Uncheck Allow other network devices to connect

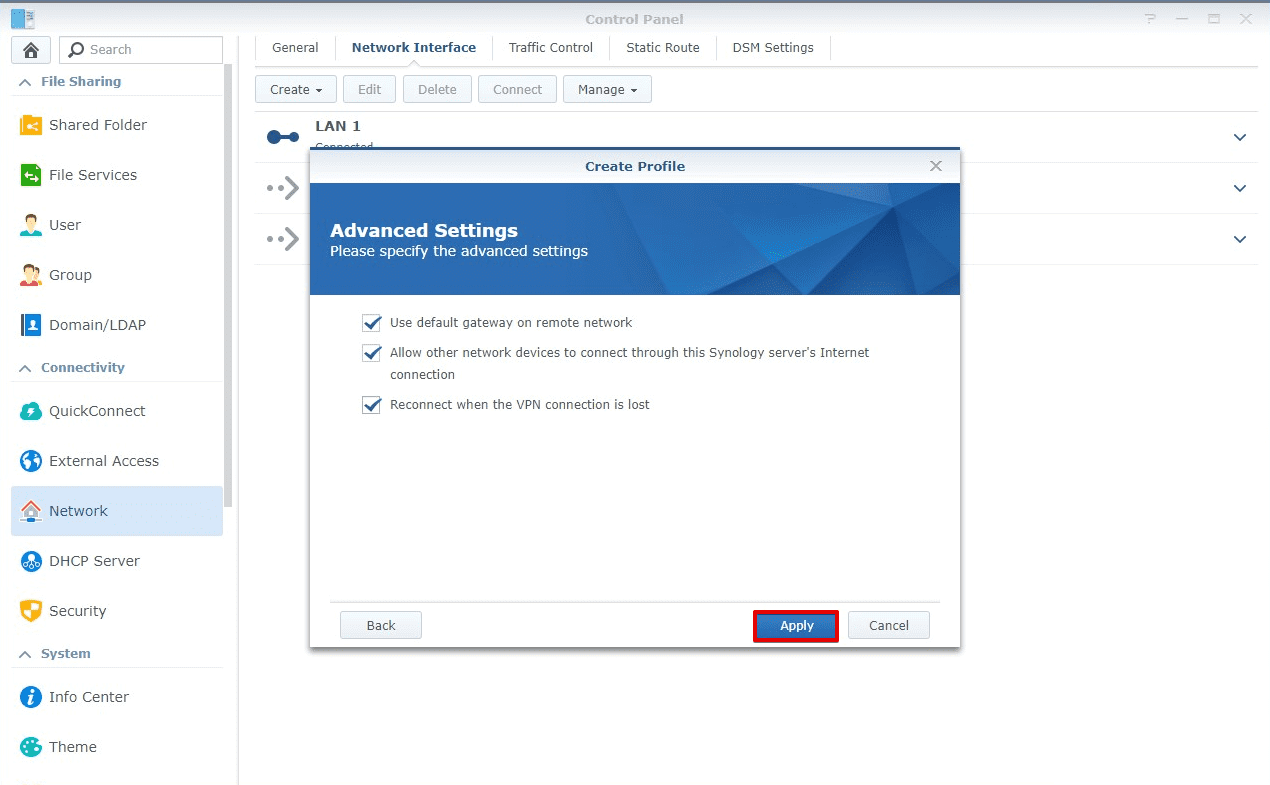click(371, 353)
